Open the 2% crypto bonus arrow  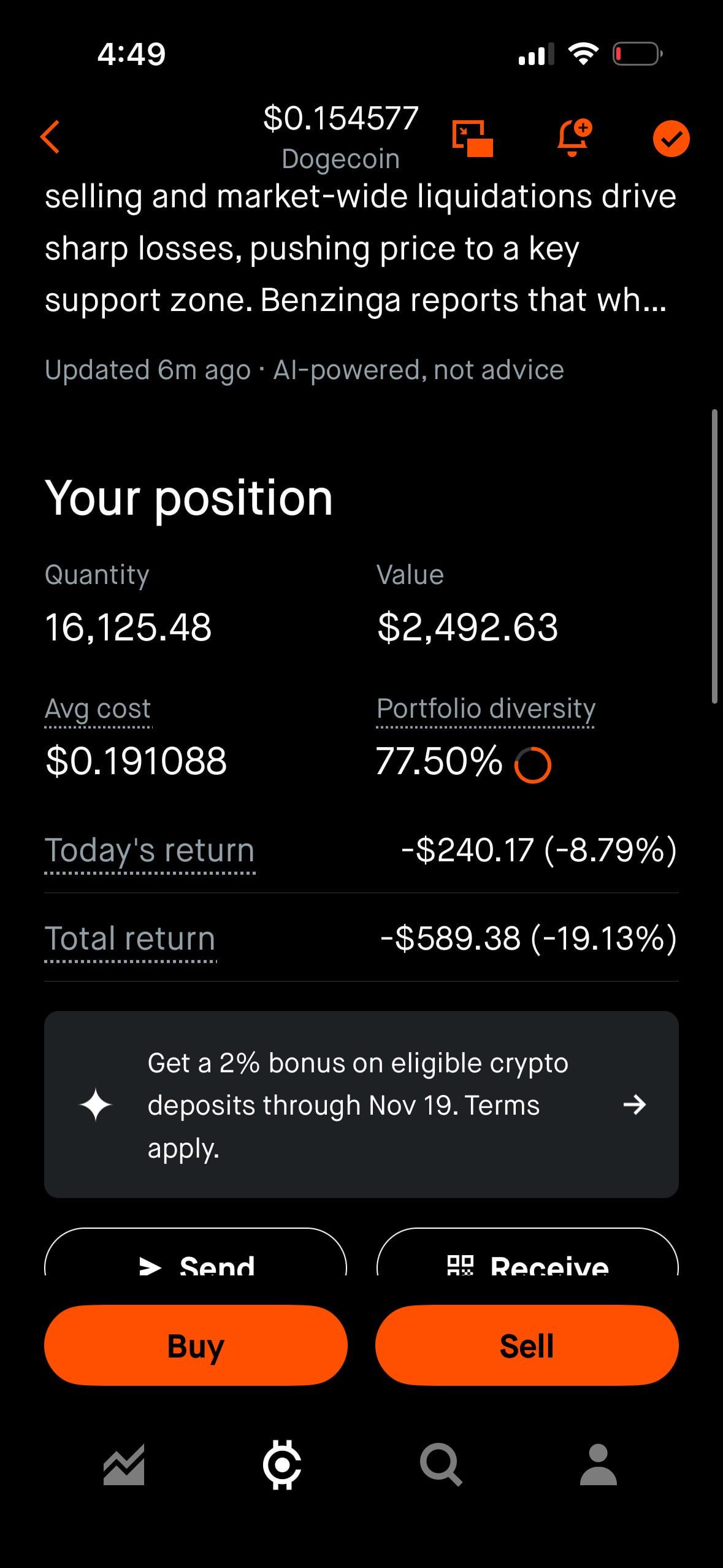tap(634, 1105)
